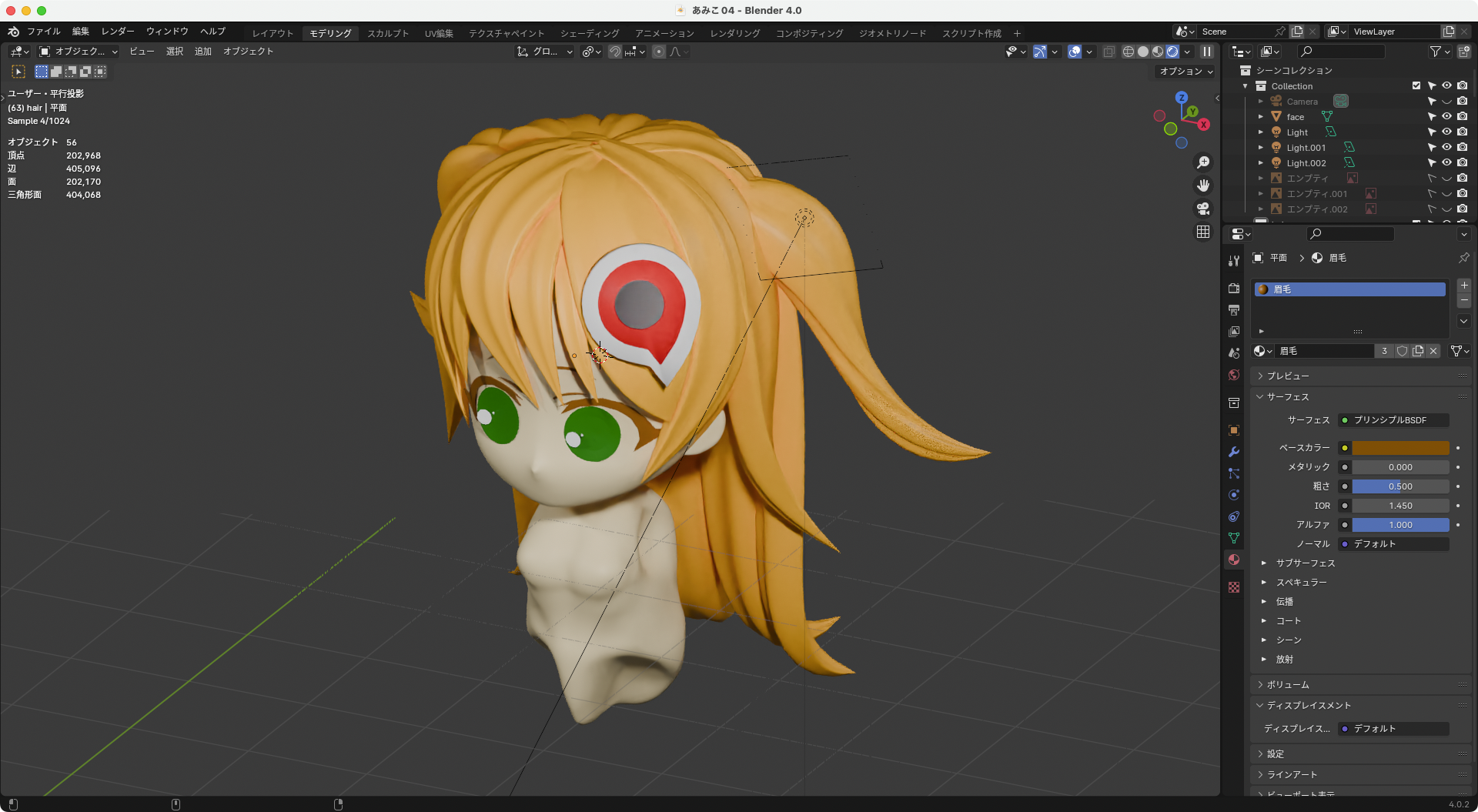Toggle viewport gizmo display
1478x812 pixels.
pyautogui.click(x=1040, y=52)
